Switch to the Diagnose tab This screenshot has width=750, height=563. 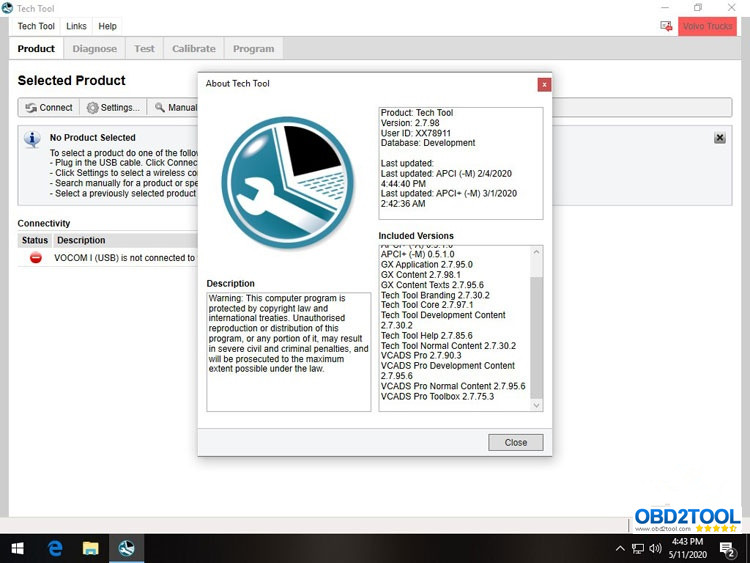(95, 49)
